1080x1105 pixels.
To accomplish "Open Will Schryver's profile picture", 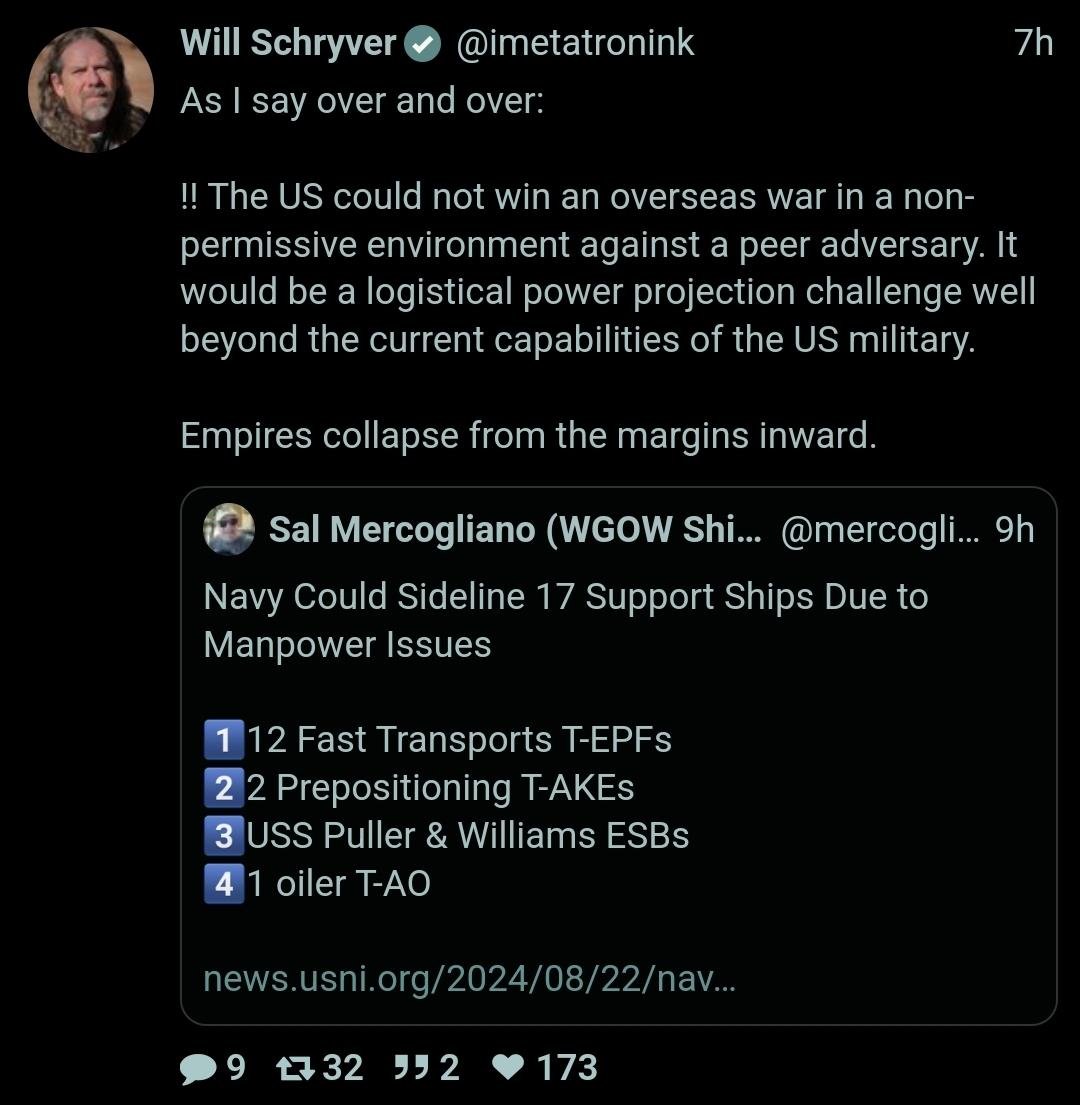I will pos(90,90).
